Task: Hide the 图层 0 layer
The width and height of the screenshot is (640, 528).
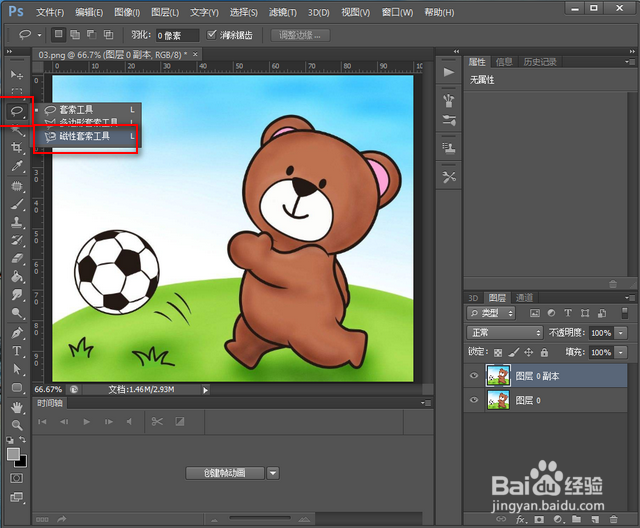Action: coord(474,400)
